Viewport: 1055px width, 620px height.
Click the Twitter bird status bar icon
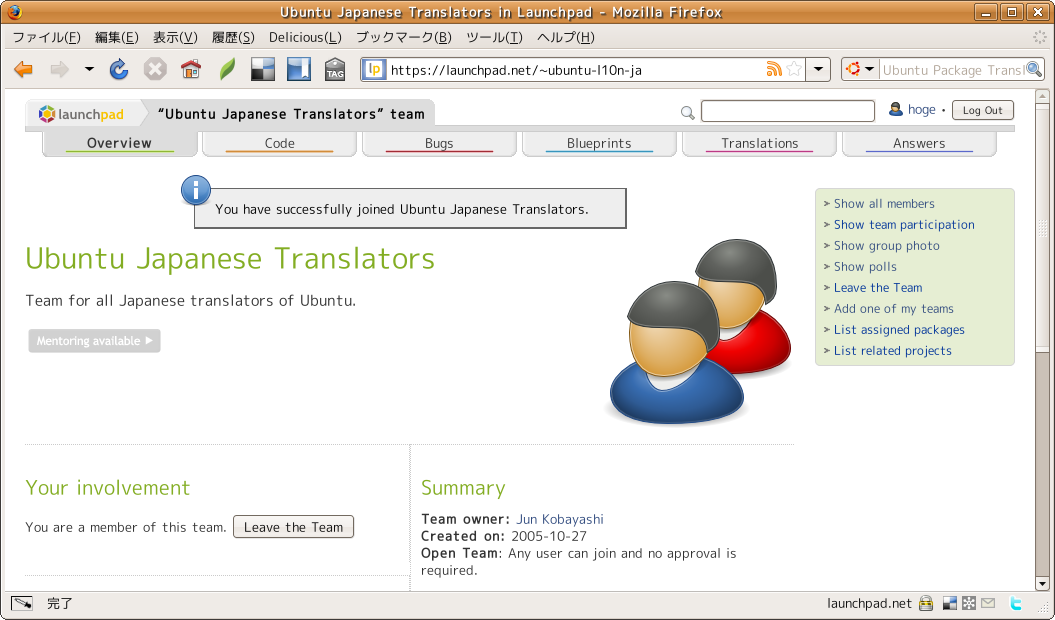click(1015, 603)
